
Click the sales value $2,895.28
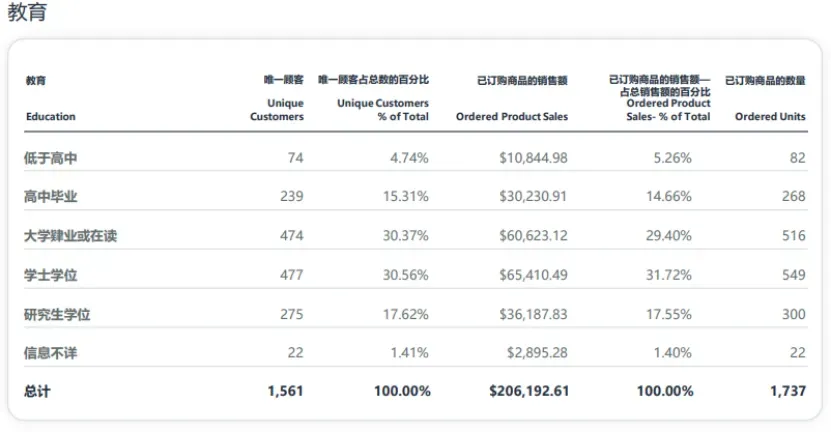pyautogui.click(x=537, y=353)
